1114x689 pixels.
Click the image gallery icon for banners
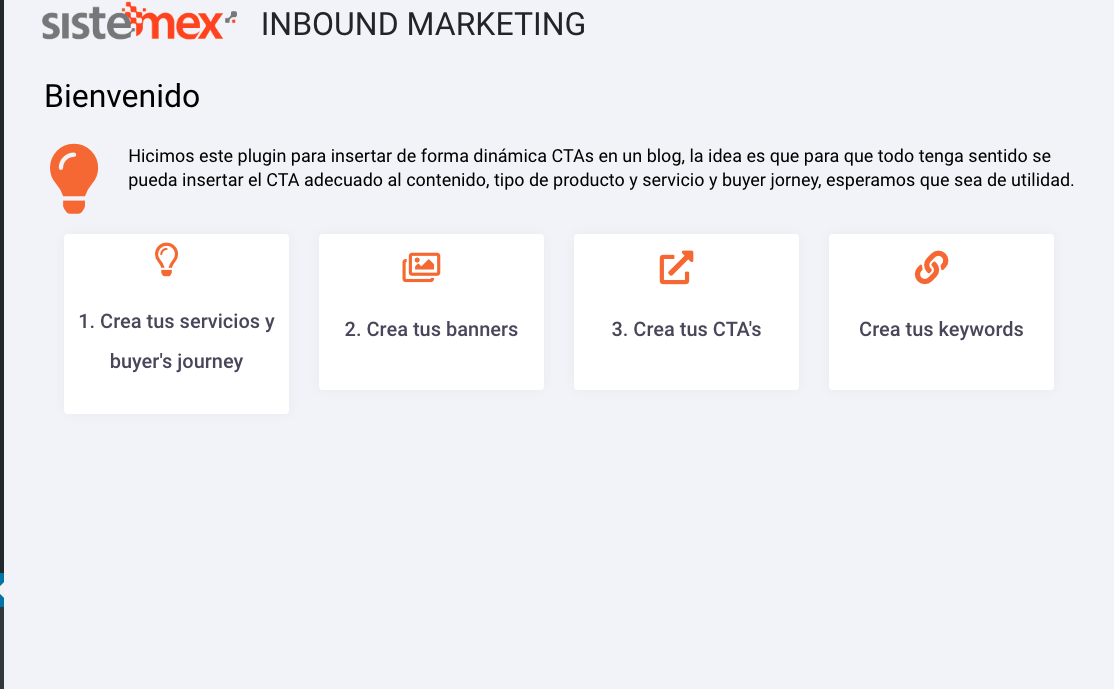421,267
